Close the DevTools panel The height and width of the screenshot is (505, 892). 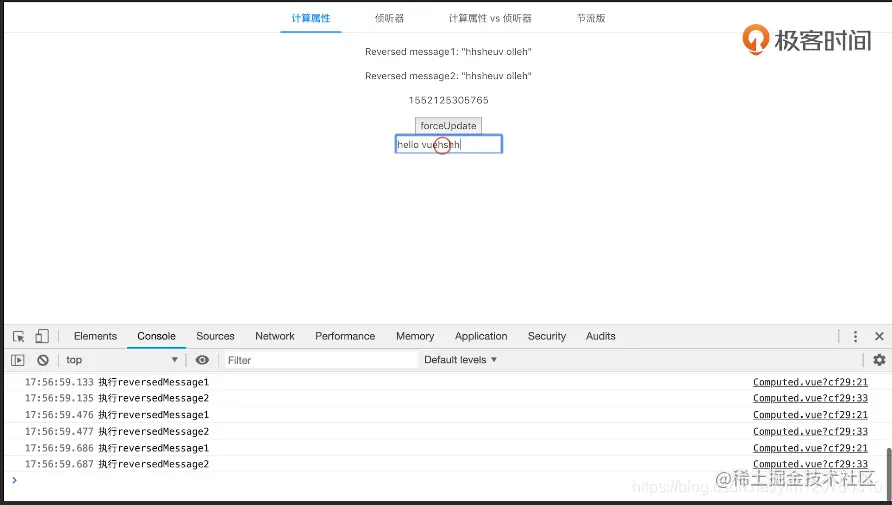pyautogui.click(x=879, y=336)
